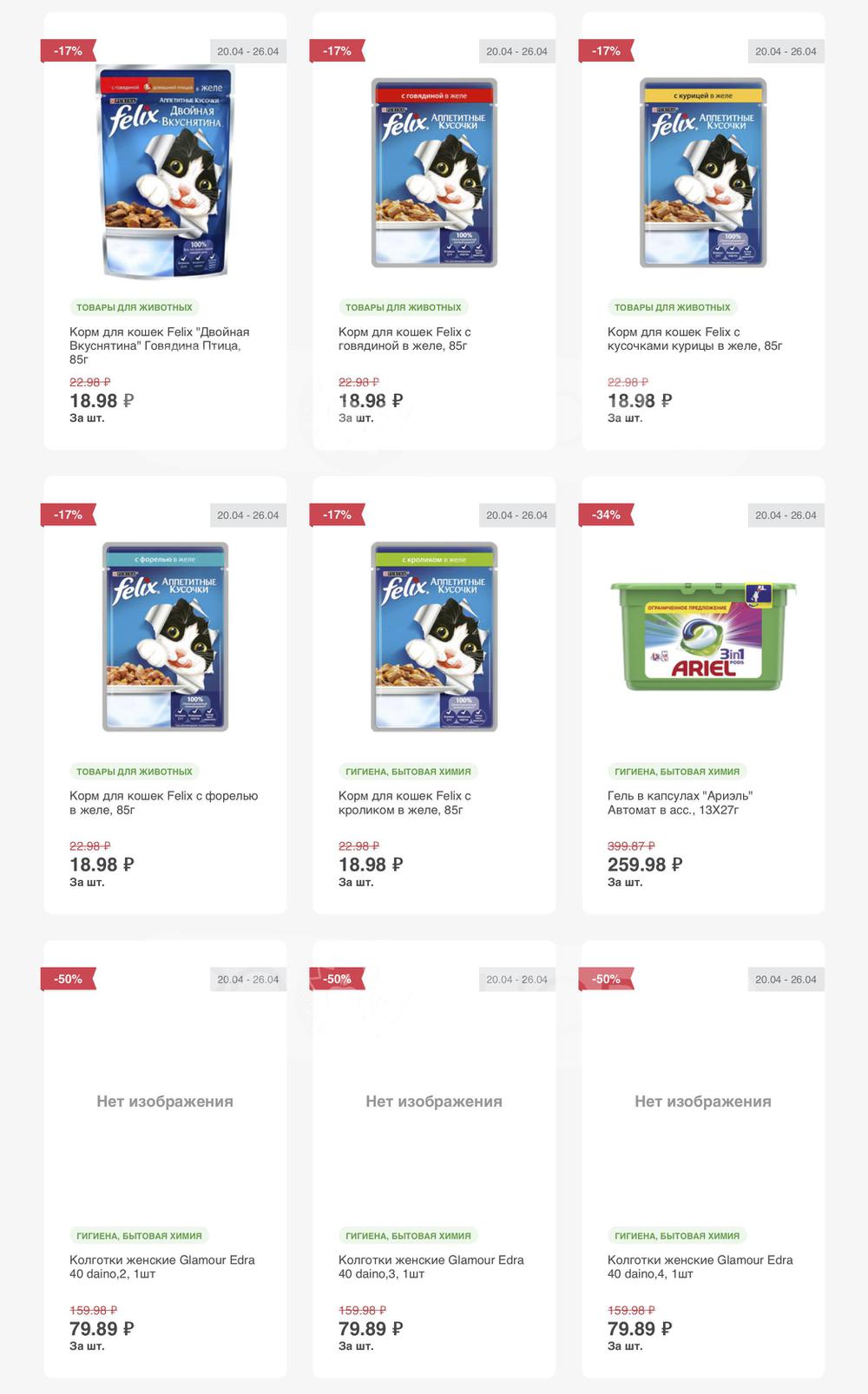Click the Felix beef in jelly package image
868x1394 pixels.
[x=434, y=173]
